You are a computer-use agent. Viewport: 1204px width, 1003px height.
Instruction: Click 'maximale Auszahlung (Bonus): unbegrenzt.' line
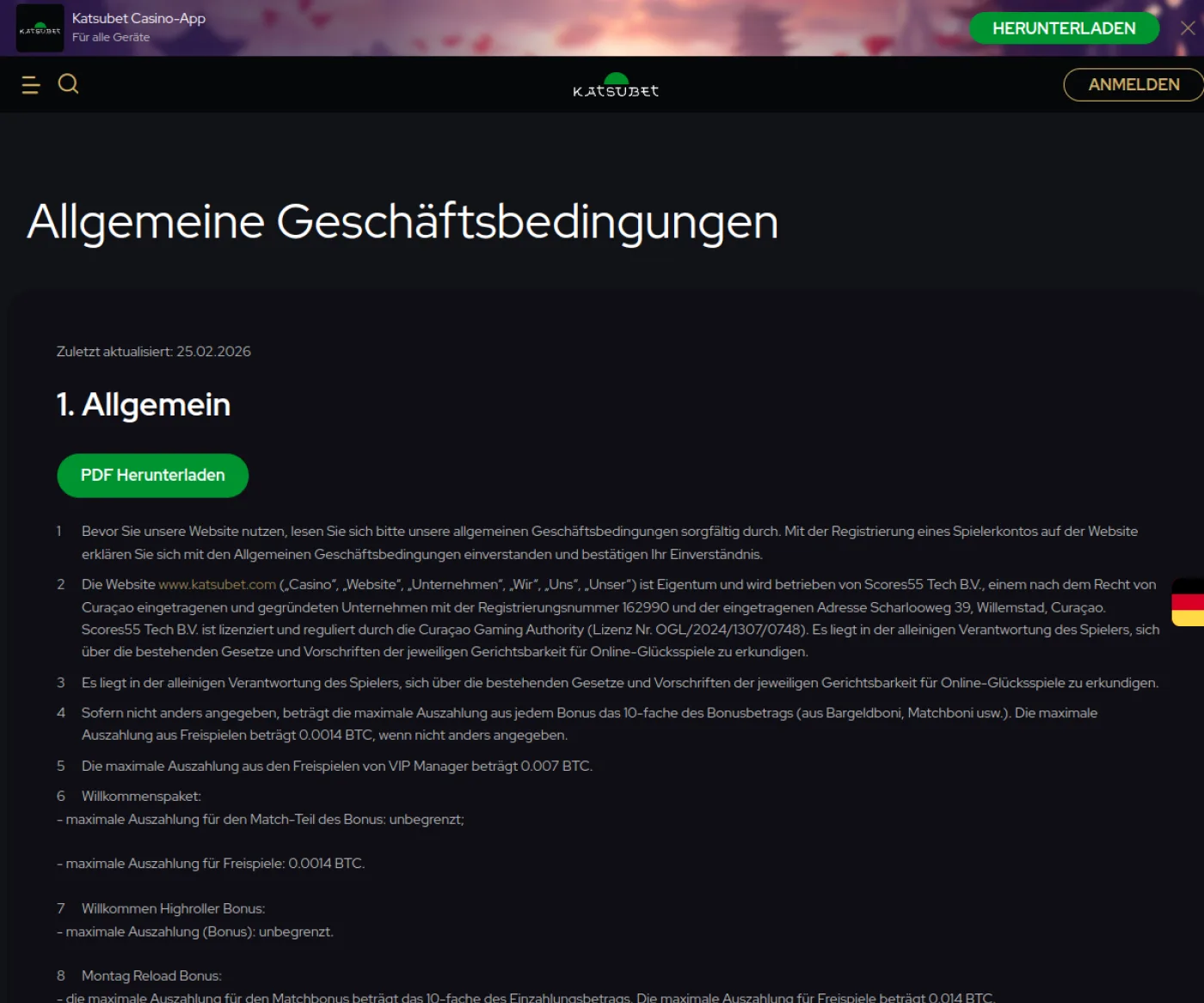coord(195,932)
